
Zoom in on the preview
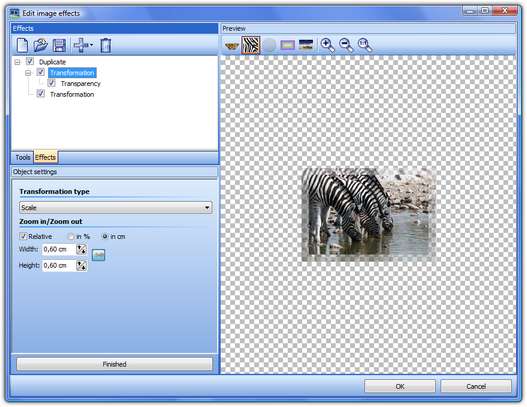tap(327, 45)
